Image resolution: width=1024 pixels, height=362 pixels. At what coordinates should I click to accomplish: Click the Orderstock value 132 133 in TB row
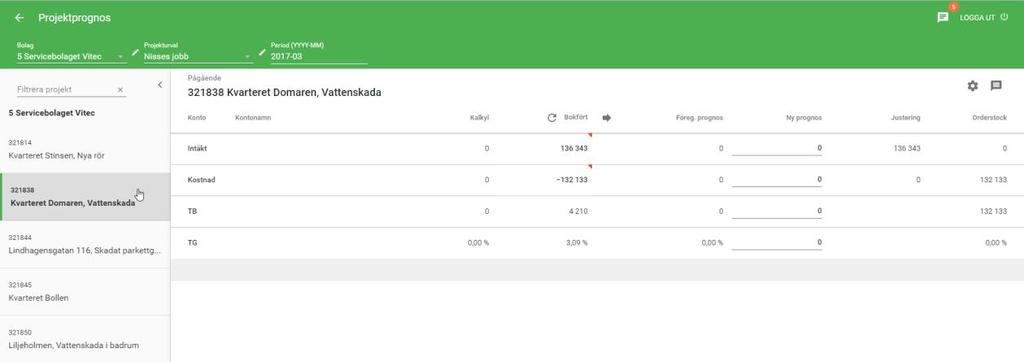tap(993, 211)
